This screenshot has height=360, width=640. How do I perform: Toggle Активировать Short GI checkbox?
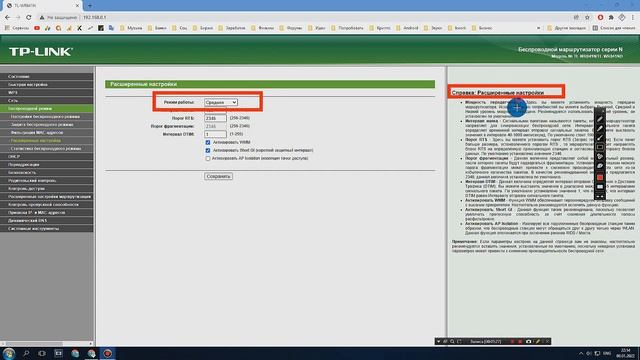[208, 151]
